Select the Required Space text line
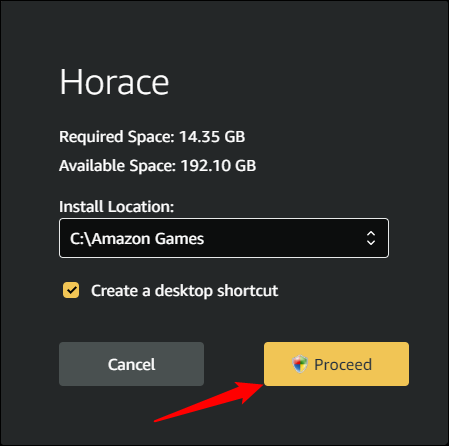 (x=152, y=137)
